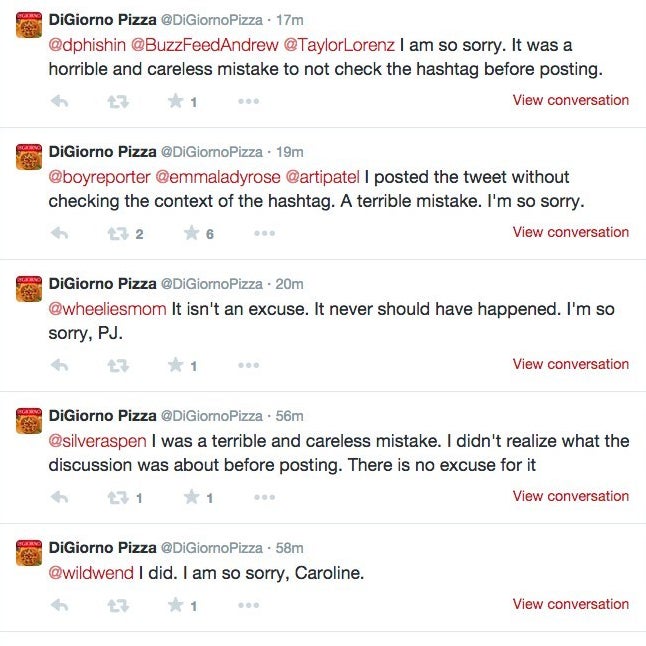Retweet the @silveraspen apology tweet
The image size is (646, 646).
119,497
